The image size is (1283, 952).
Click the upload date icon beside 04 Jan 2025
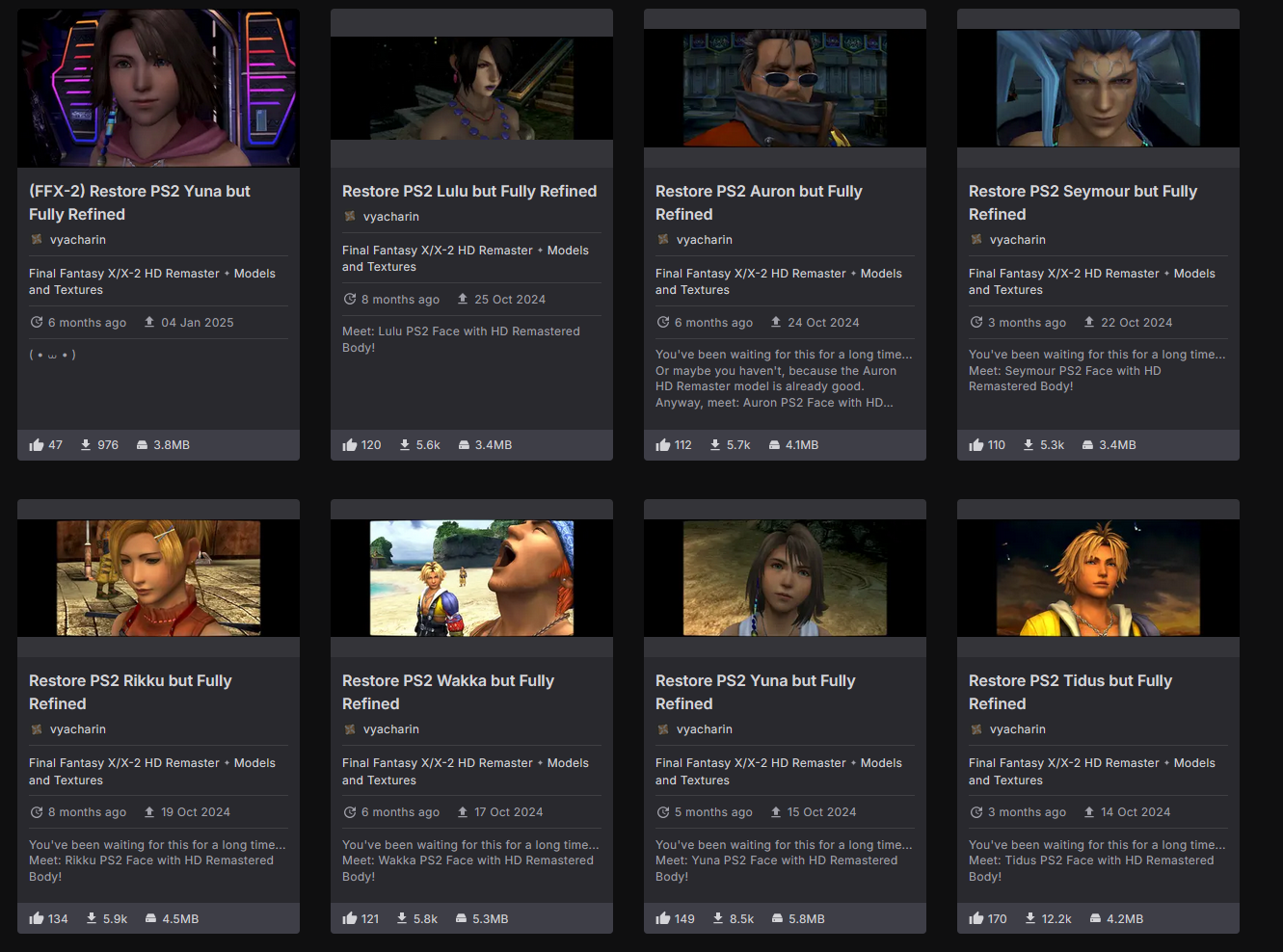(149, 323)
